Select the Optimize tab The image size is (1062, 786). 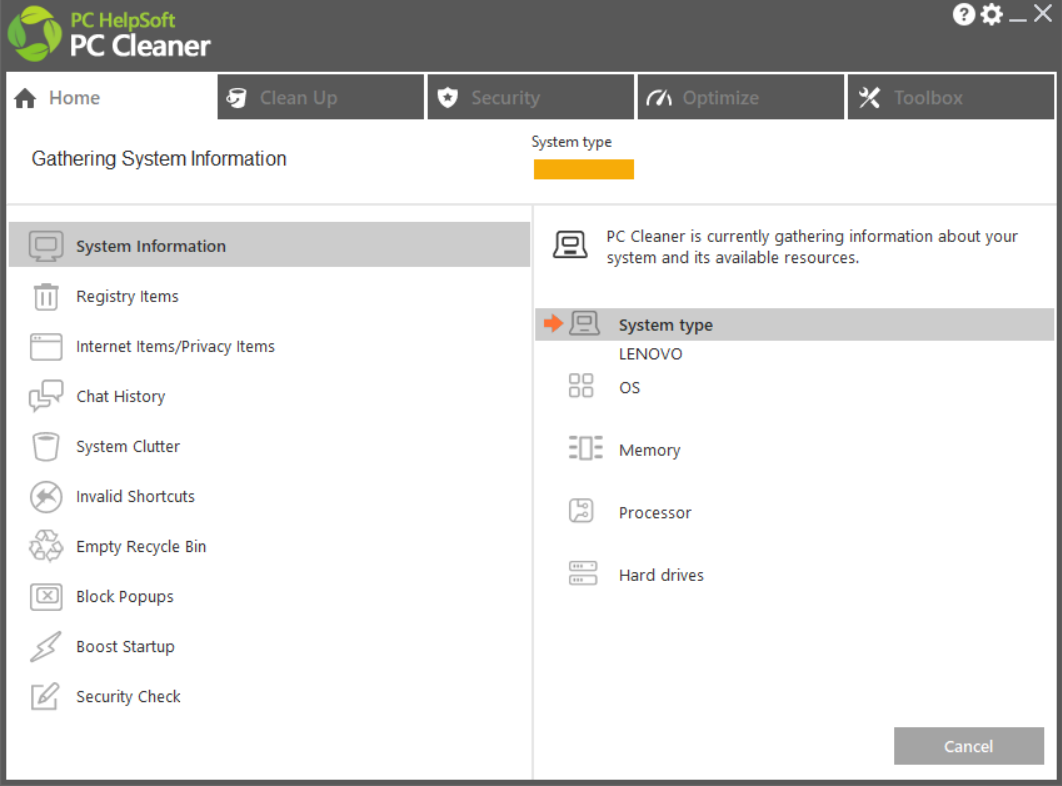pyautogui.click(x=741, y=98)
